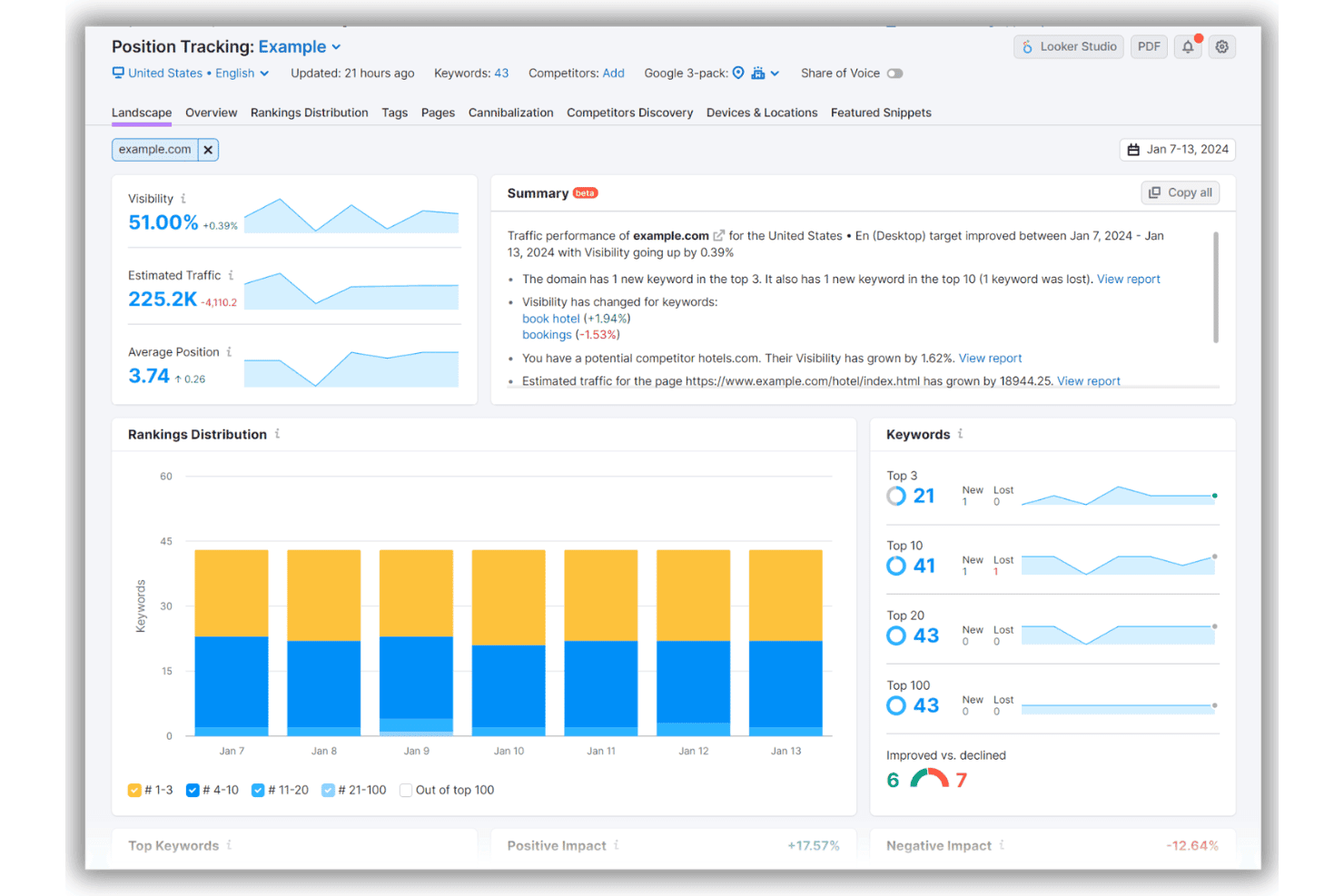The height and width of the screenshot is (896, 1344).
Task: Open the book hotel keyword link
Action: [x=551, y=319]
